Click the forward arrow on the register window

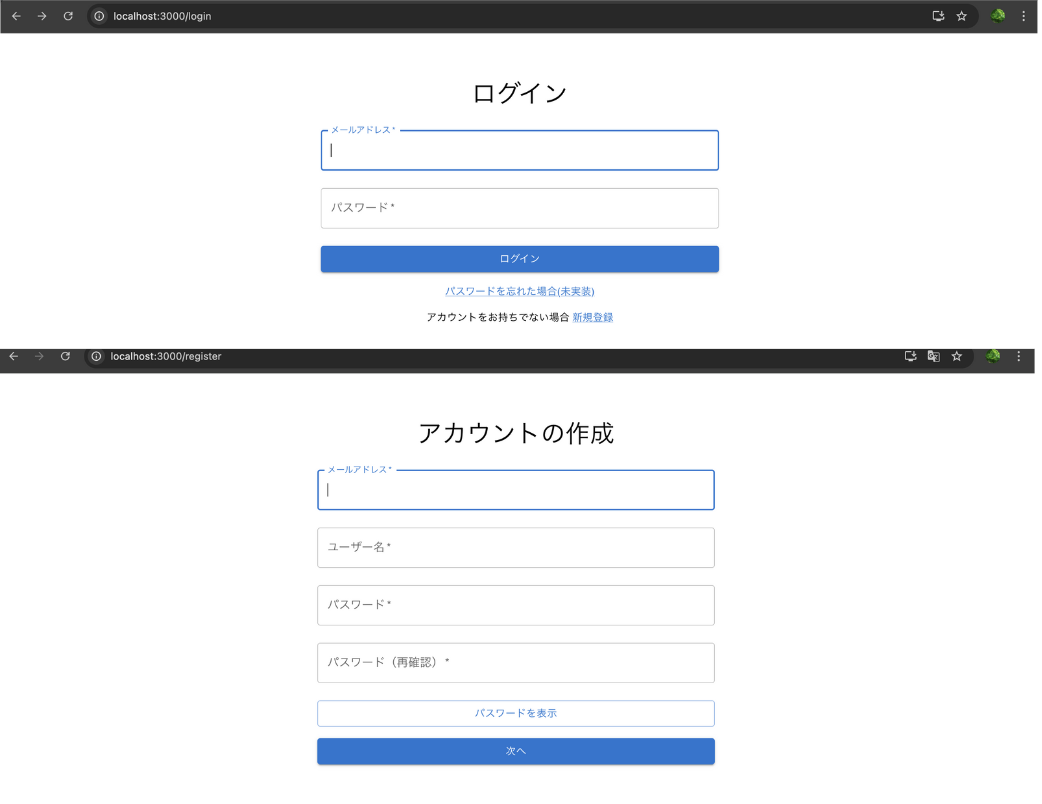tap(39, 356)
